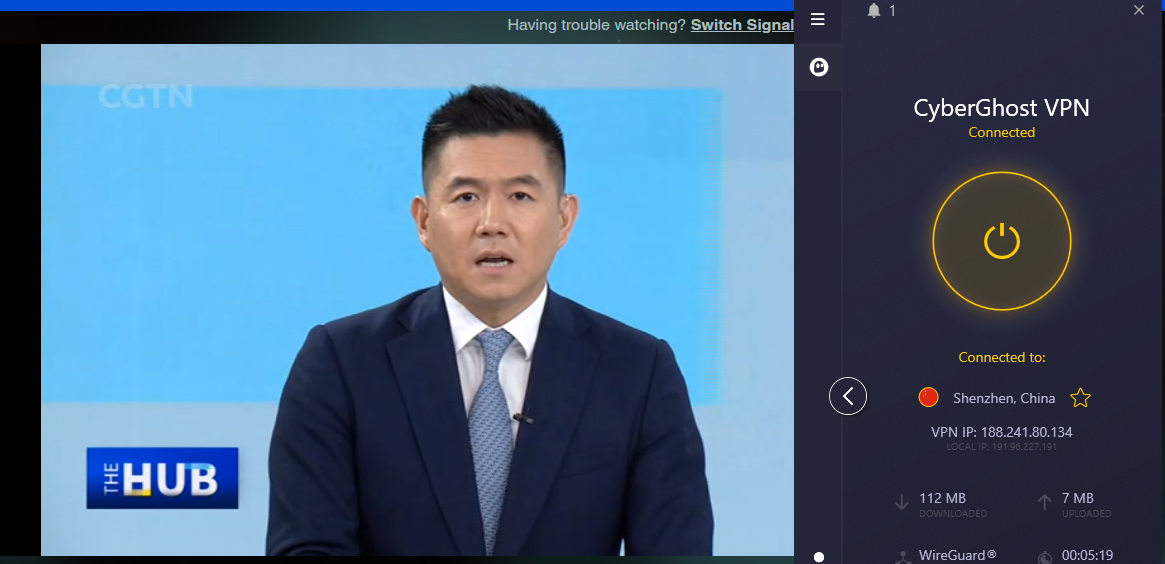Click the 00:05:19 connection duration
This screenshot has height=564, width=1165.
1087,555
